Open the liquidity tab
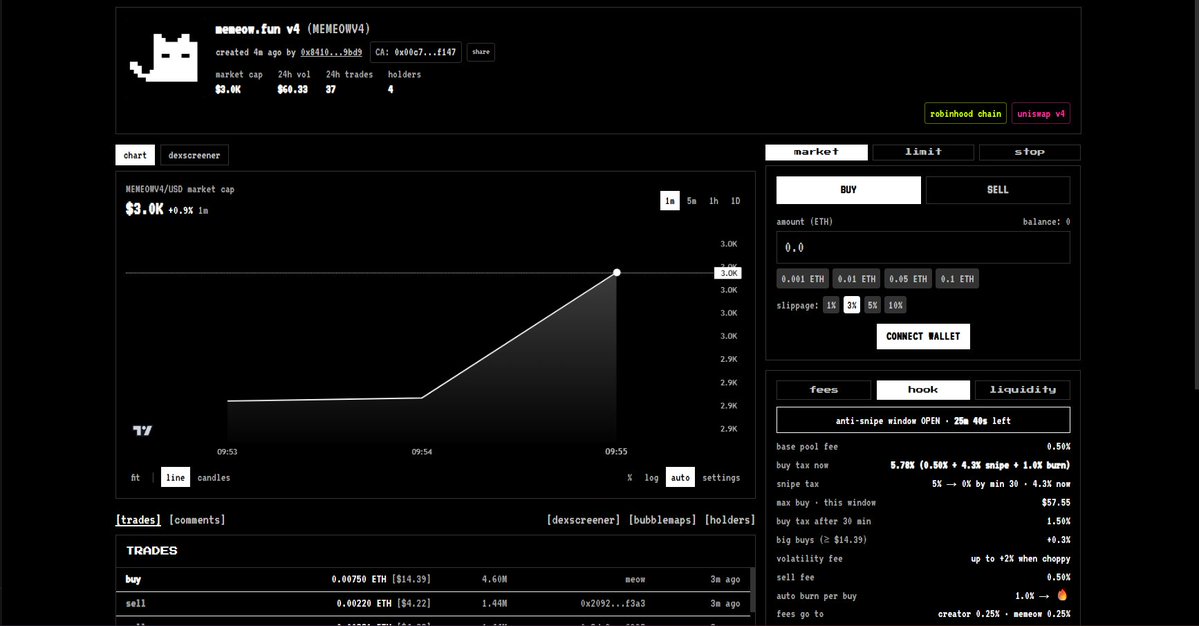This screenshot has width=1199, height=626. 1022,390
